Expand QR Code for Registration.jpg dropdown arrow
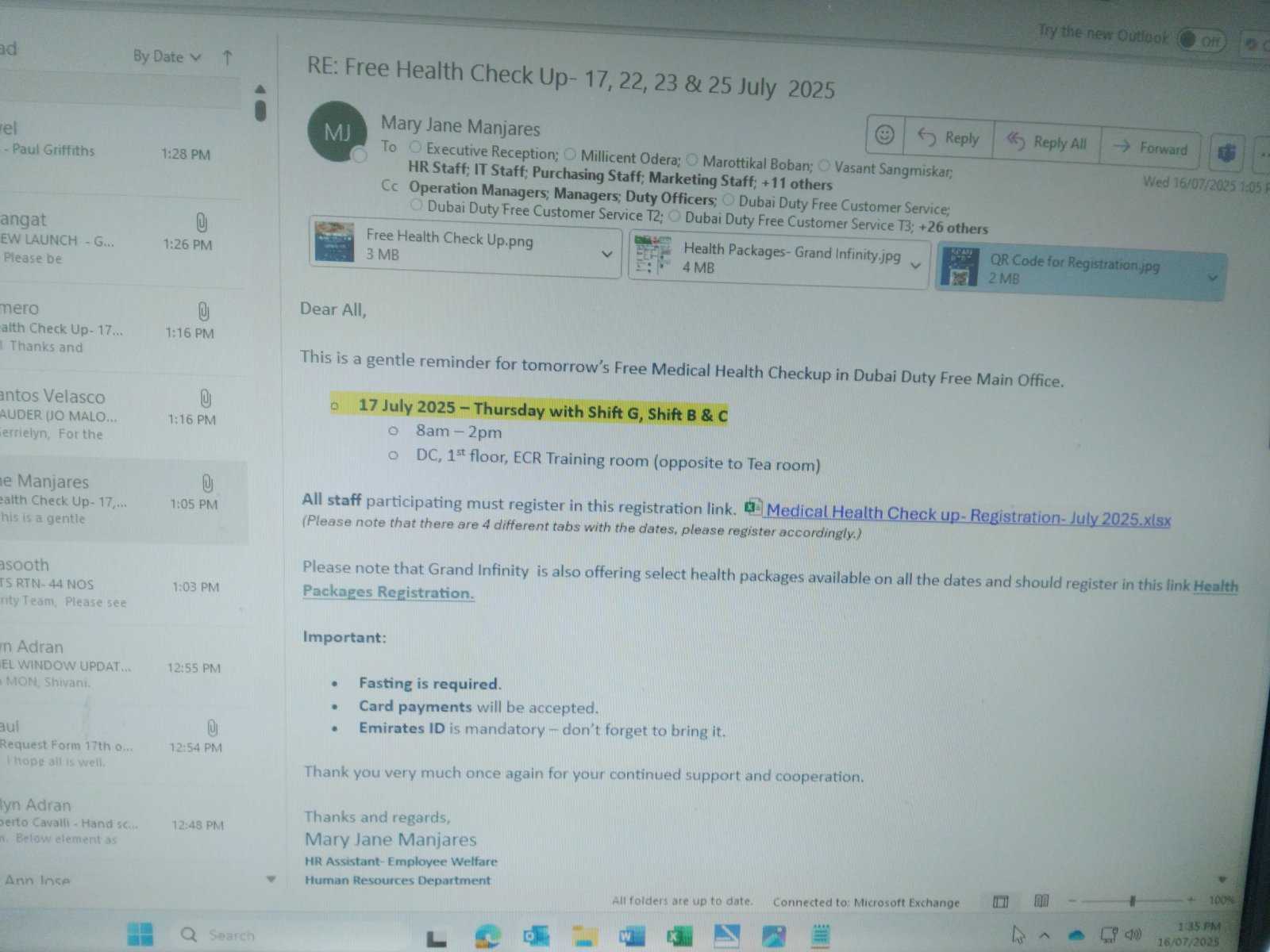The image size is (1270, 952). [1212, 278]
